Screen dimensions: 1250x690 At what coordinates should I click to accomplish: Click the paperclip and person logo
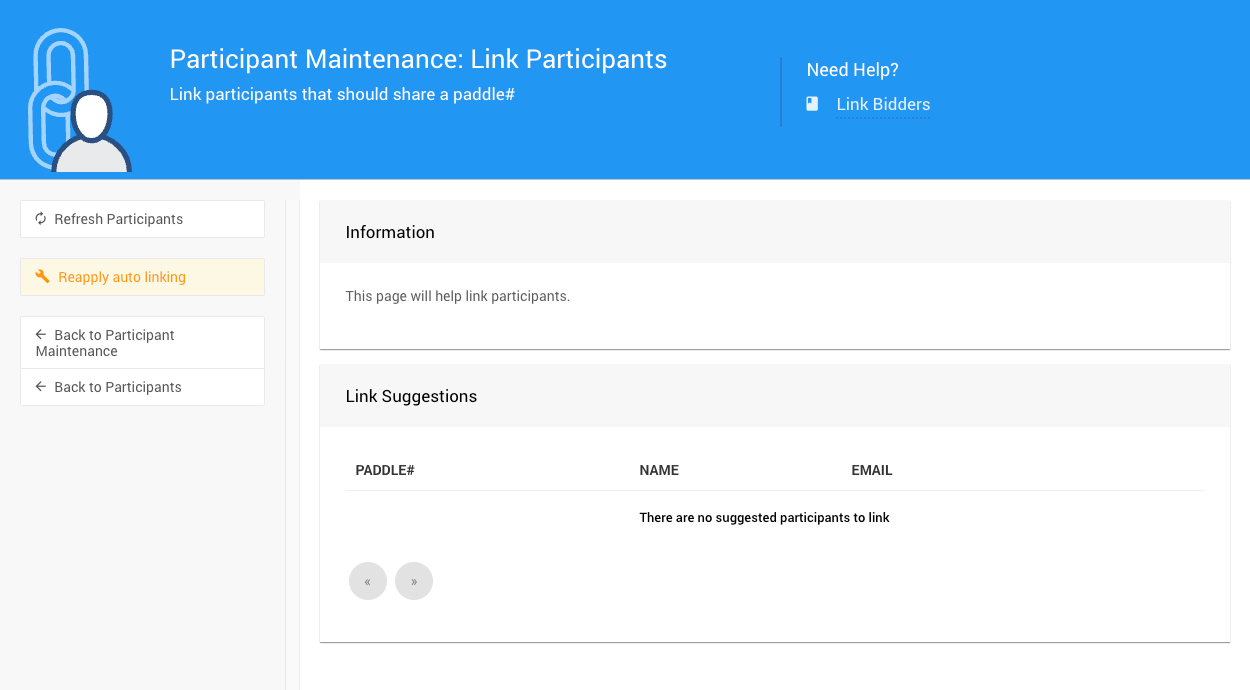tap(79, 101)
